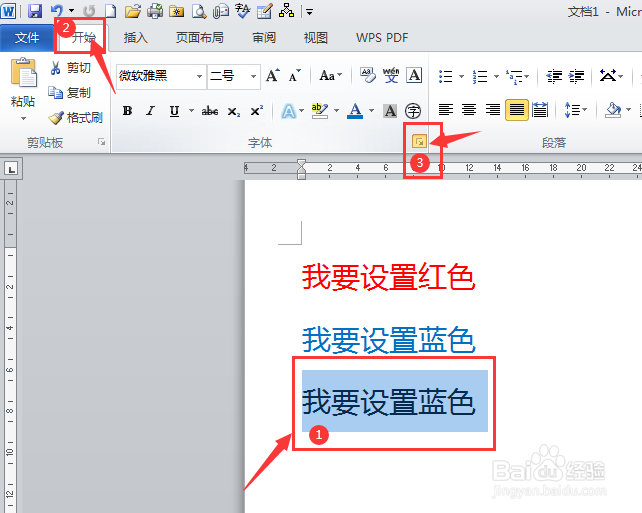Switch to the 视图 View tab
Screen dimensions: 642x513
coord(315,38)
